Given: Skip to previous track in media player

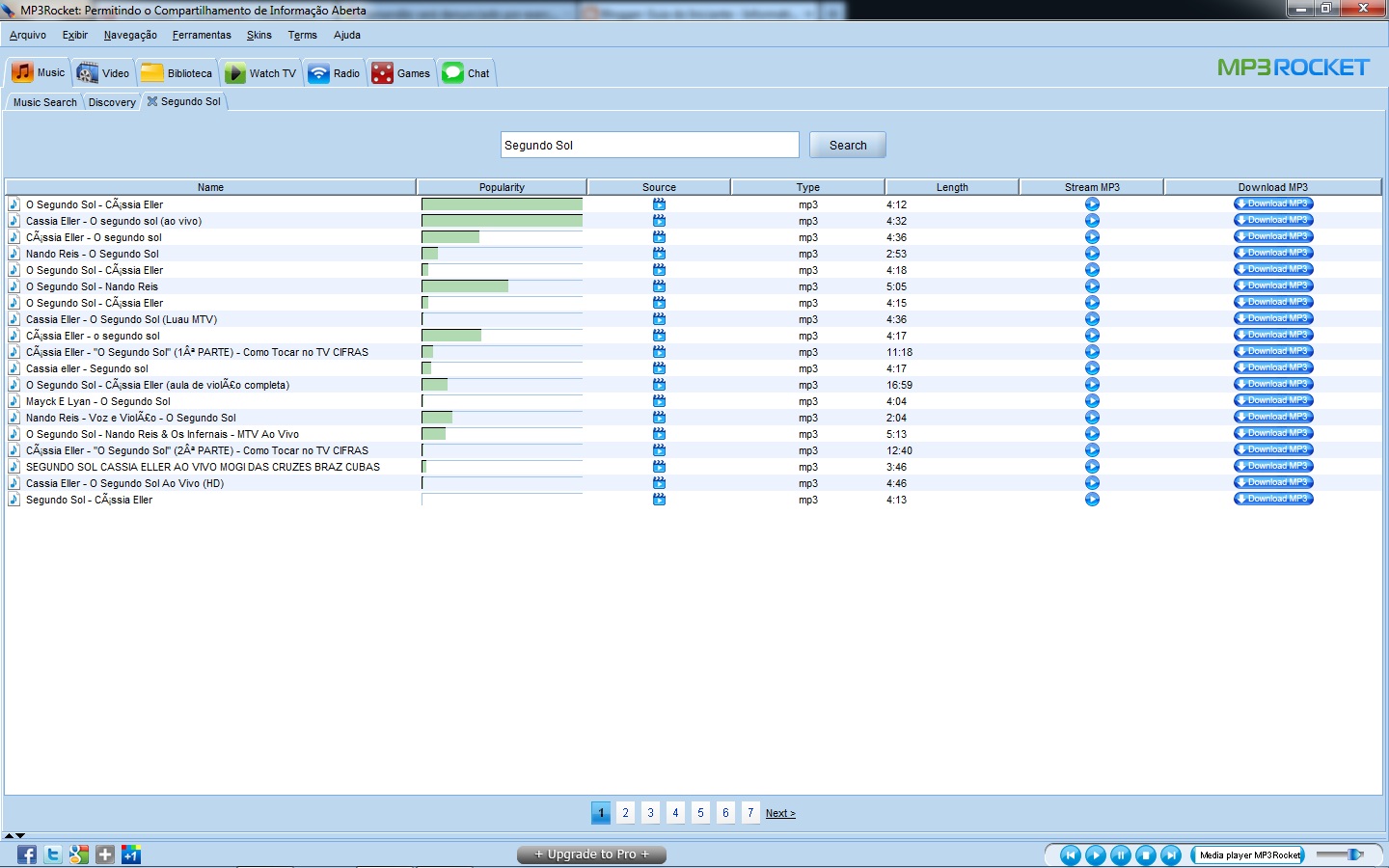Looking at the screenshot, I should point(1070,854).
